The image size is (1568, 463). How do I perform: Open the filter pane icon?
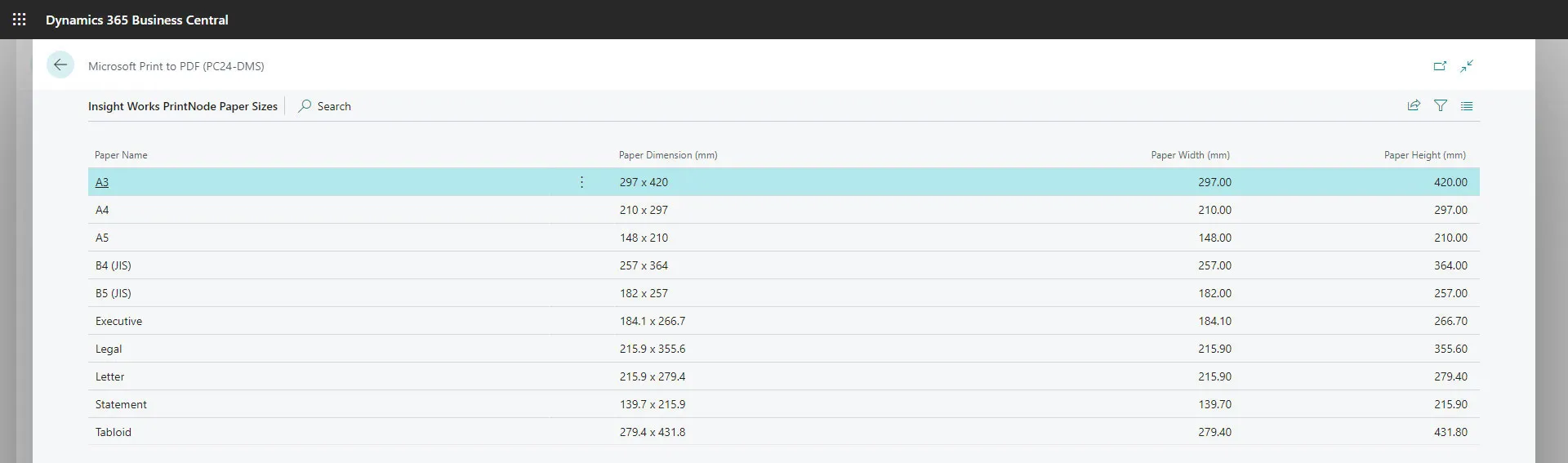click(1441, 105)
